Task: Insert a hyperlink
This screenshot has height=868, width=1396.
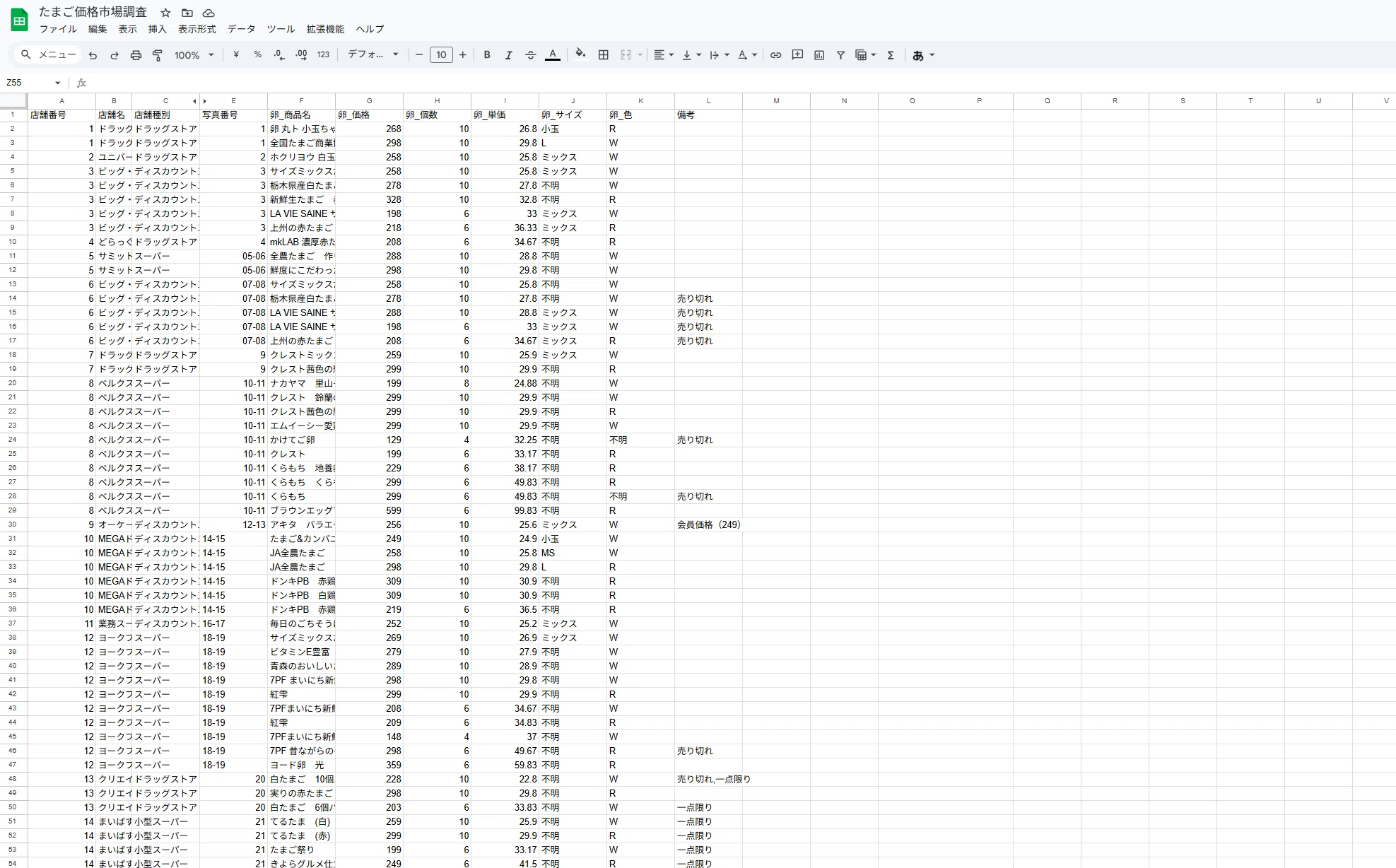Action: coord(775,55)
